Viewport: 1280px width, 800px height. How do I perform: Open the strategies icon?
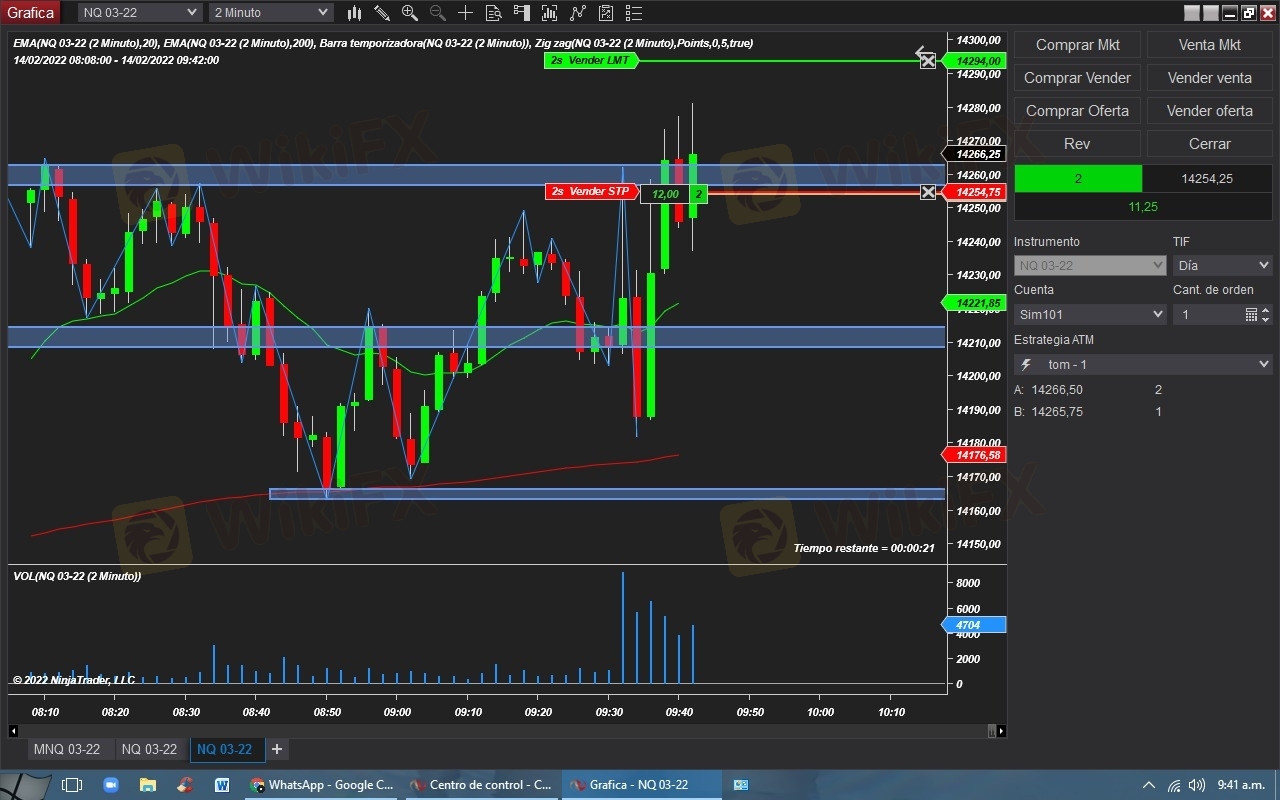578,13
